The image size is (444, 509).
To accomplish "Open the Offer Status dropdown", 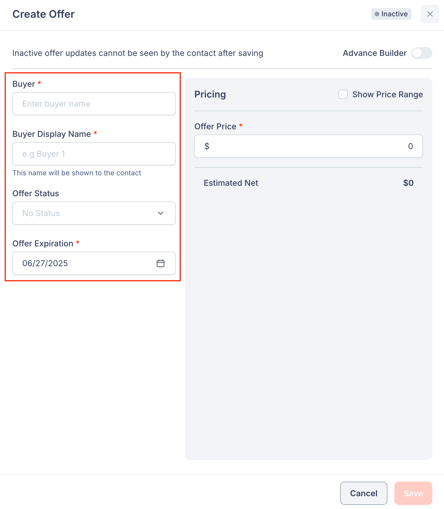I will tap(94, 213).
